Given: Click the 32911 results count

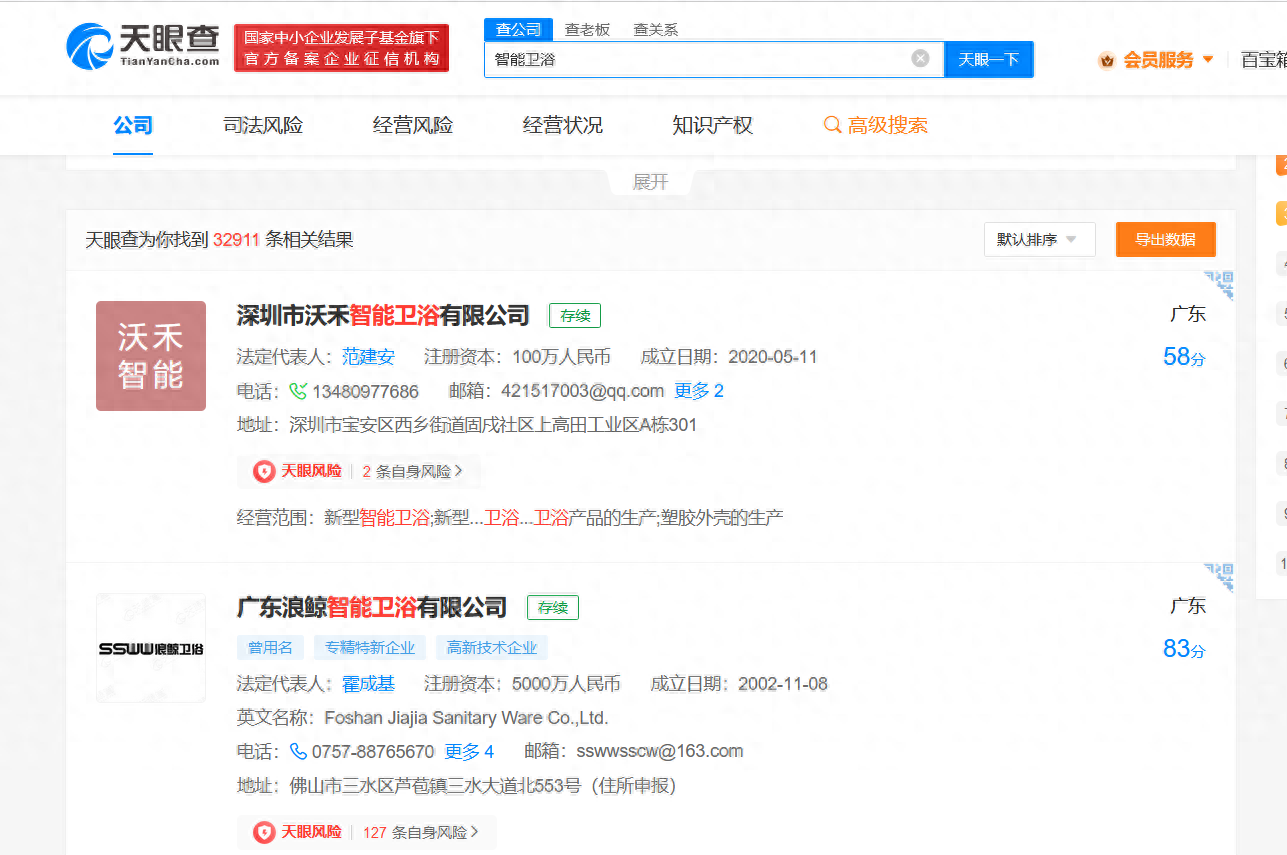Looking at the screenshot, I should [236, 240].
